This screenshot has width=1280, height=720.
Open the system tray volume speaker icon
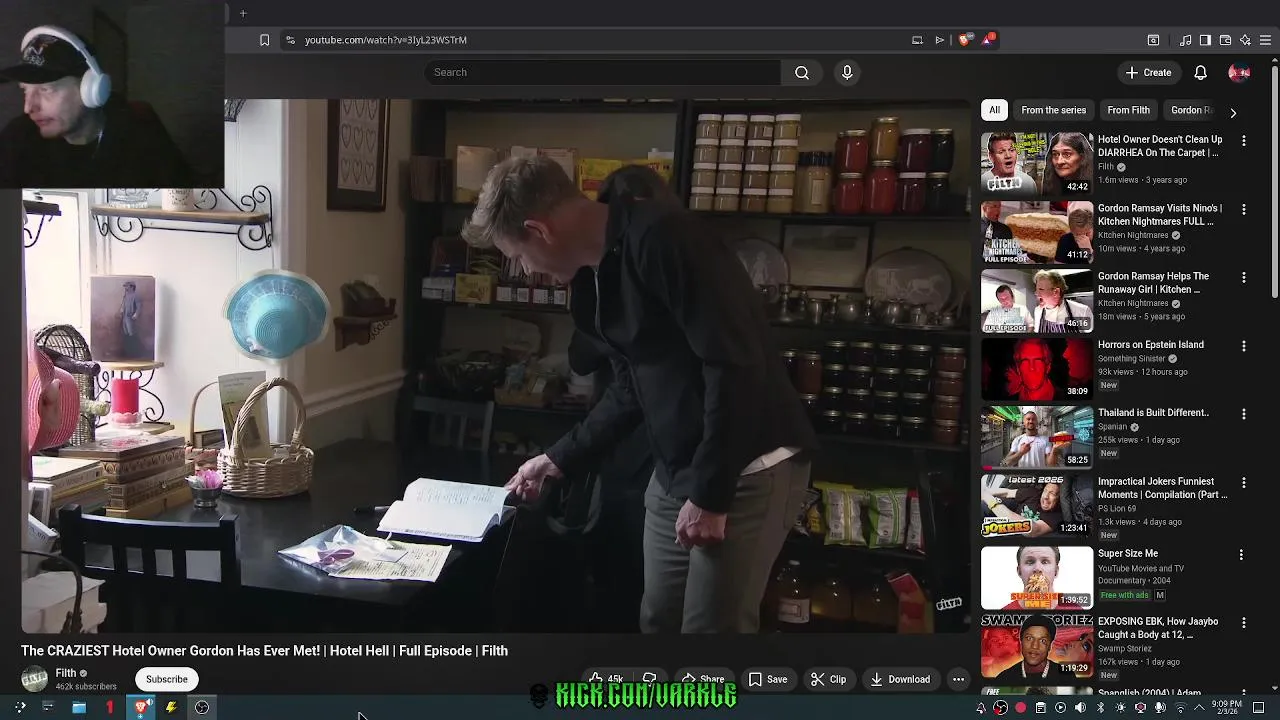(x=1080, y=708)
